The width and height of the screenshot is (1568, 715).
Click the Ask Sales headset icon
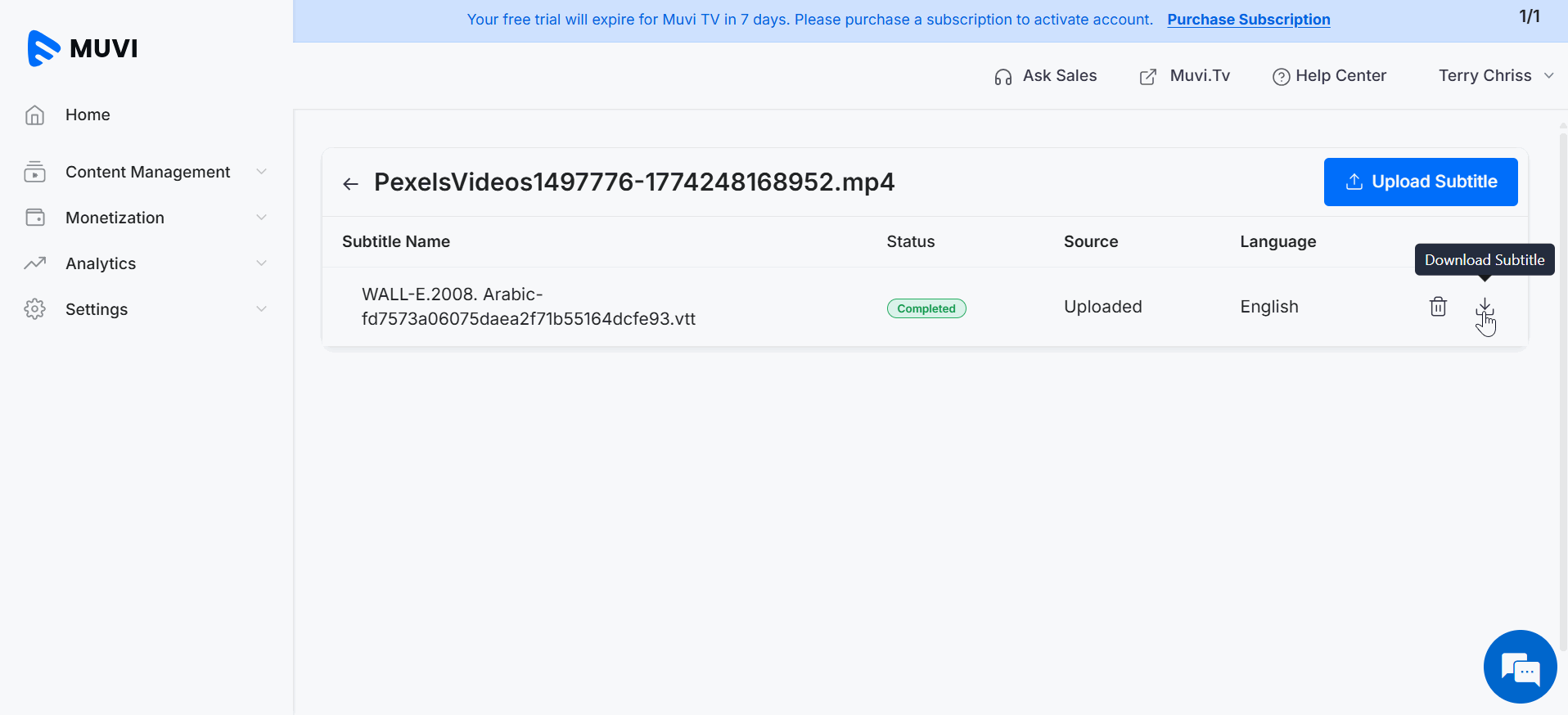pyautogui.click(x=1003, y=77)
